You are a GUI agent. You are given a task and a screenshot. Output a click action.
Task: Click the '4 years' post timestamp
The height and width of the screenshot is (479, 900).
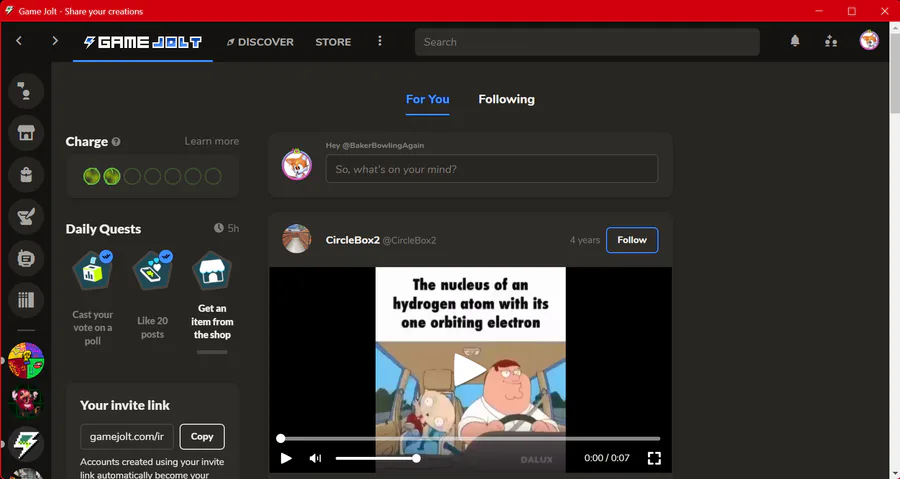point(584,240)
